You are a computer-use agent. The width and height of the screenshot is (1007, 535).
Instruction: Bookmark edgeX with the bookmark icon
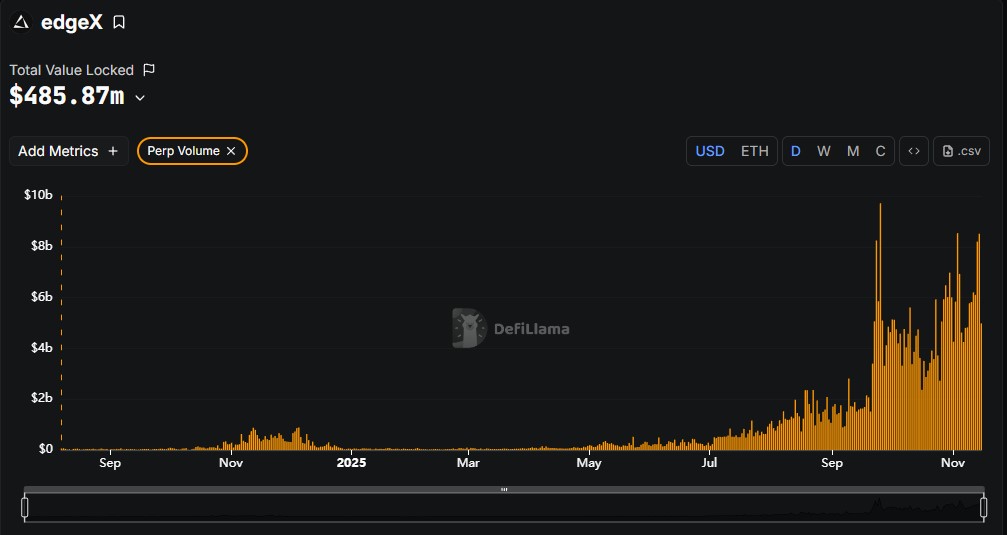(119, 22)
